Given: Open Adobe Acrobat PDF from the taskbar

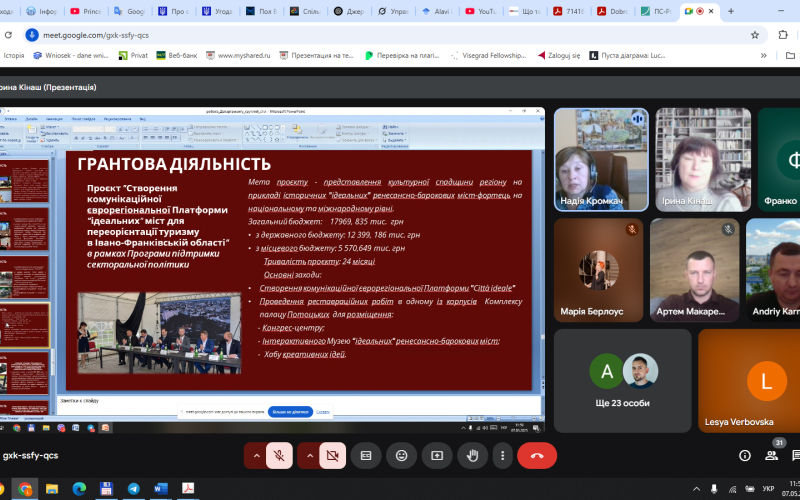Looking at the screenshot, I should click(188, 489).
